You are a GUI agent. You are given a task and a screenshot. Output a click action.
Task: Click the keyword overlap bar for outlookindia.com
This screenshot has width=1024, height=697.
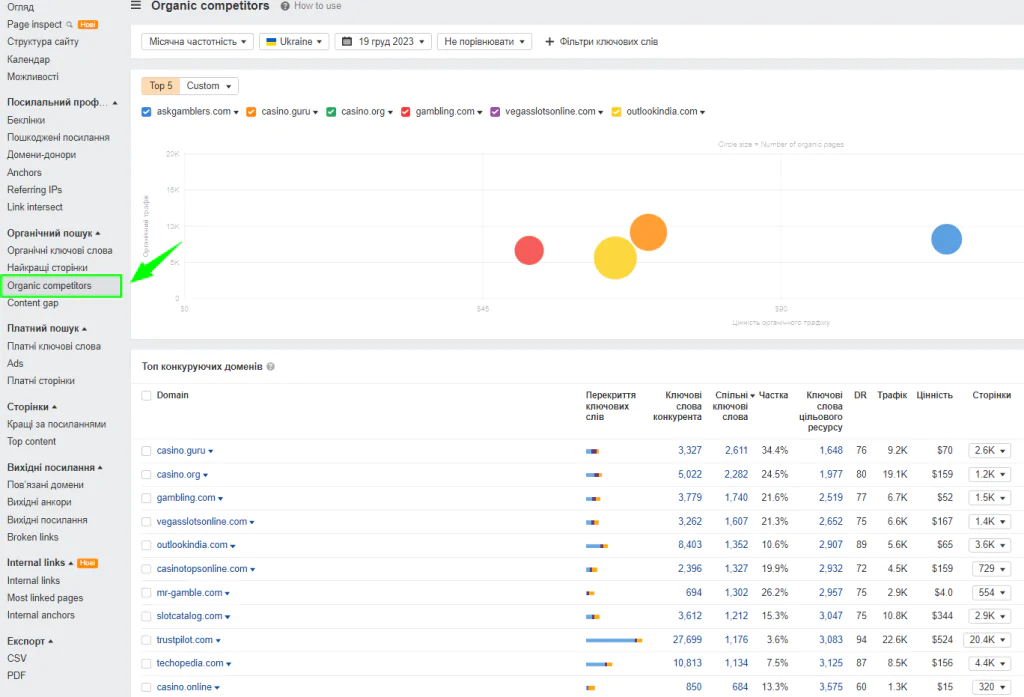pos(597,545)
